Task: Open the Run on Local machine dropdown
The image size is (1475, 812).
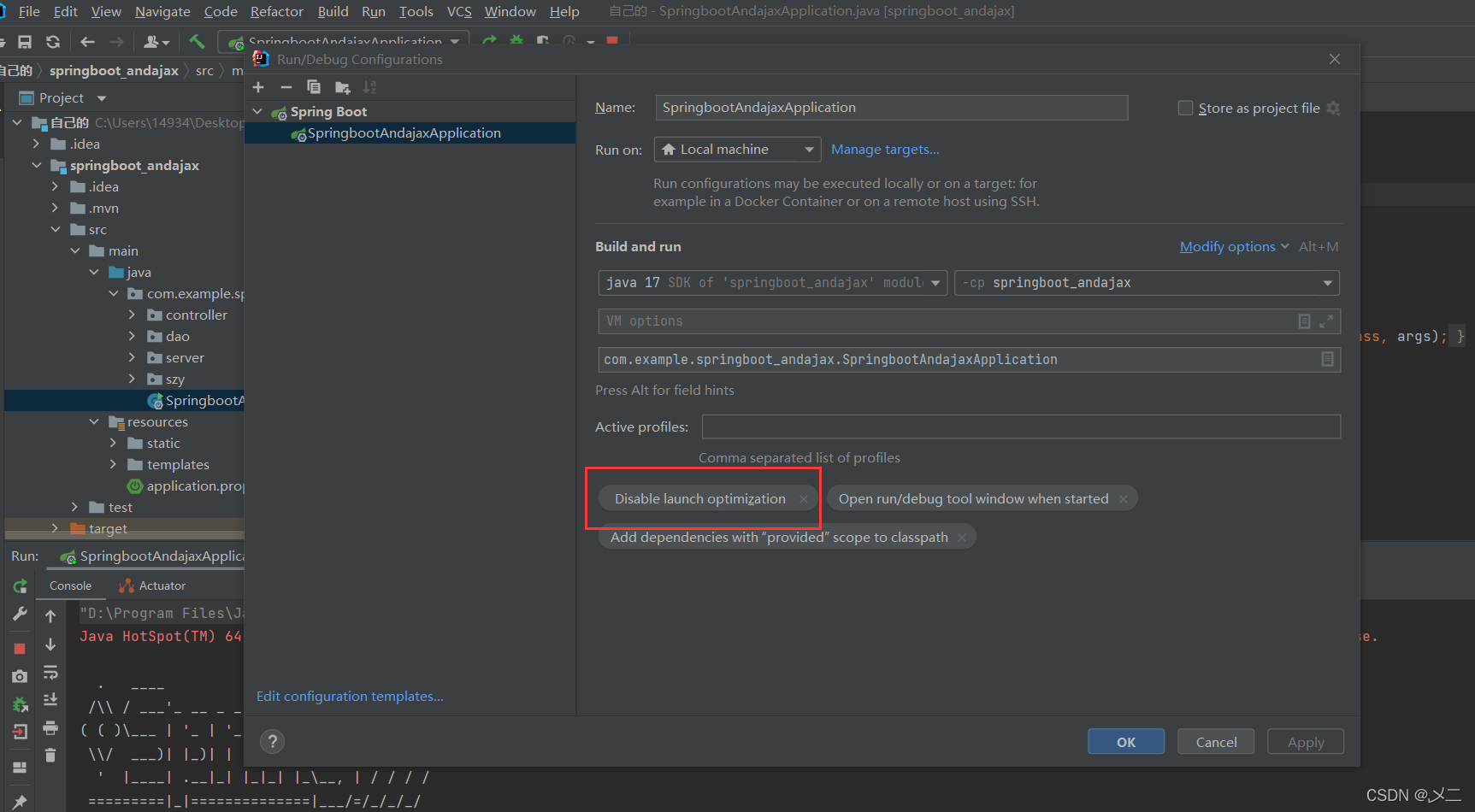Action: [738, 150]
